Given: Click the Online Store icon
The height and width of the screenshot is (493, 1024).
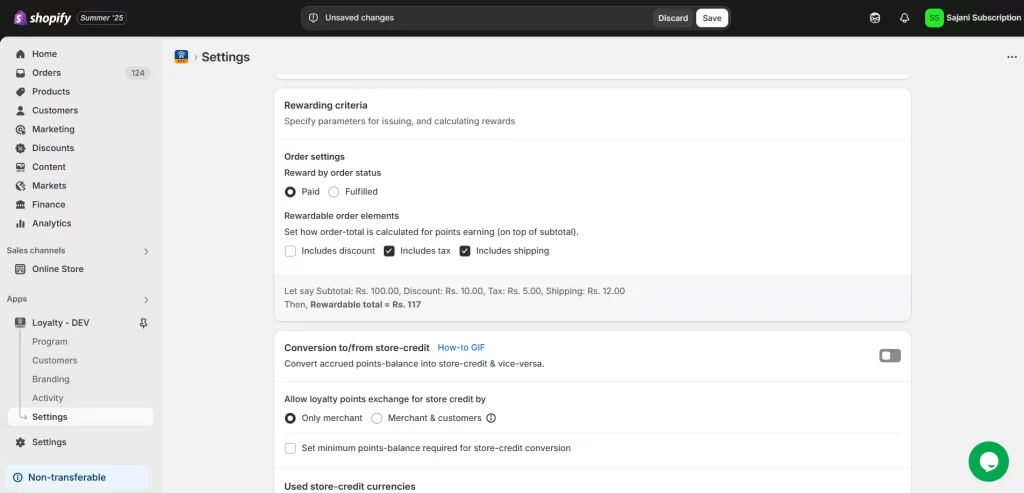Looking at the screenshot, I should click(20, 269).
